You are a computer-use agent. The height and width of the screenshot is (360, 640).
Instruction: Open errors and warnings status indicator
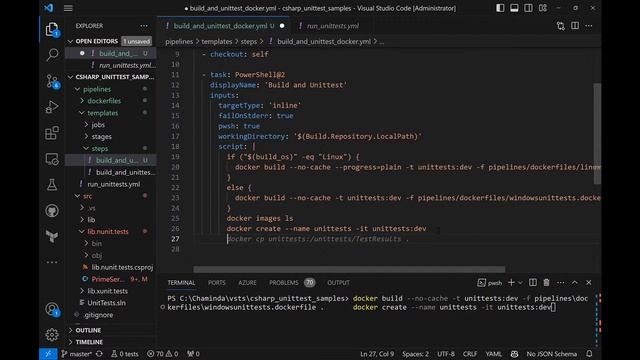coord(162,354)
